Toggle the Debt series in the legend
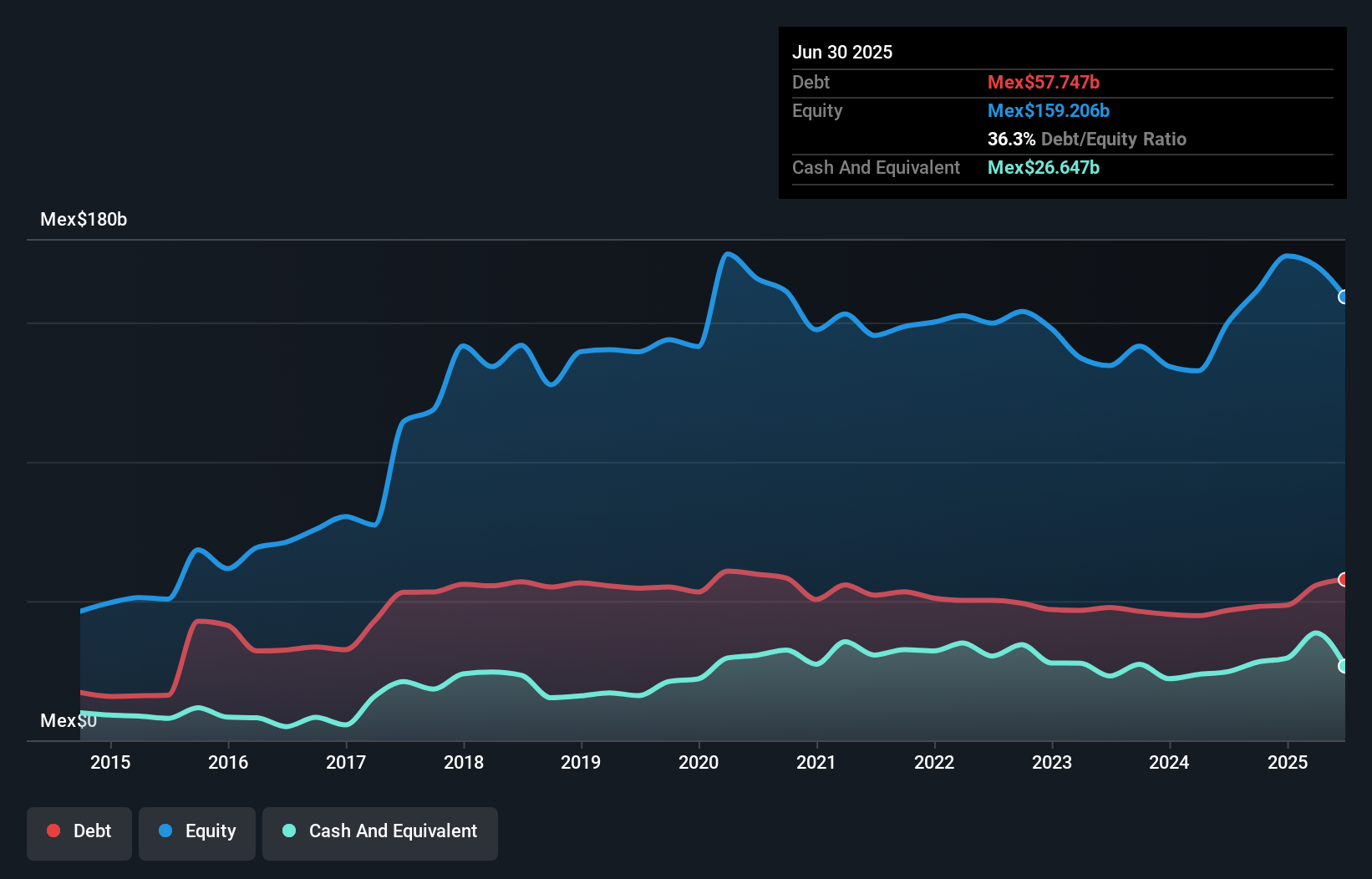 pos(79,831)
